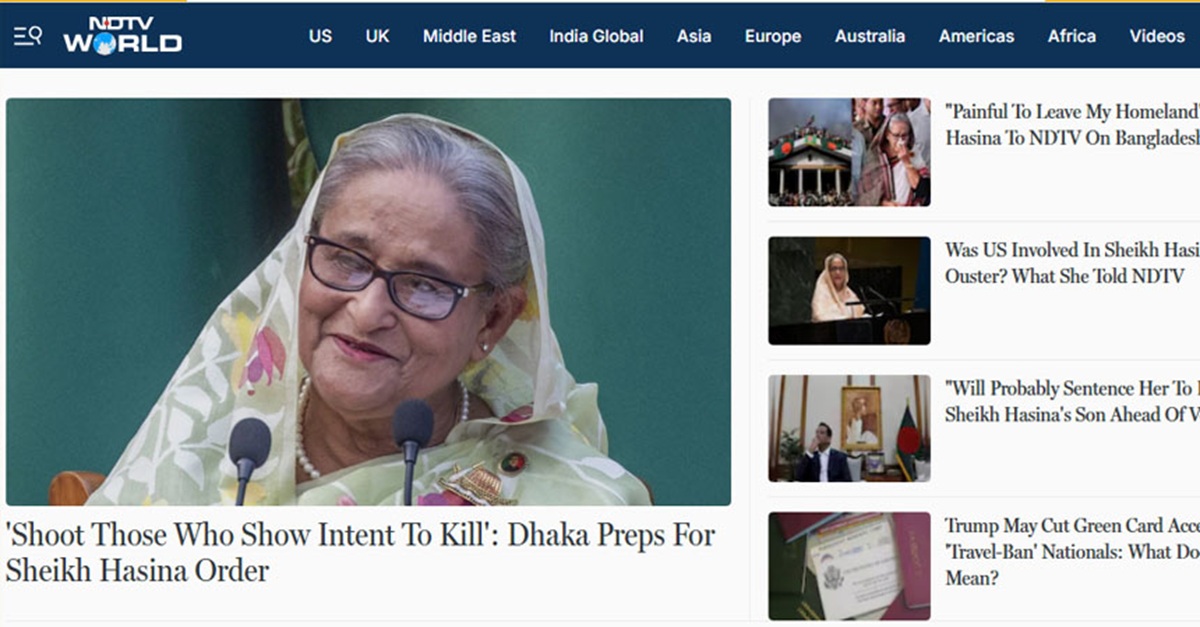Screen dimensions: 1200x627
Task: Open thumbnail of parliament crowd and Hasina
Action: tap(849, 152)
